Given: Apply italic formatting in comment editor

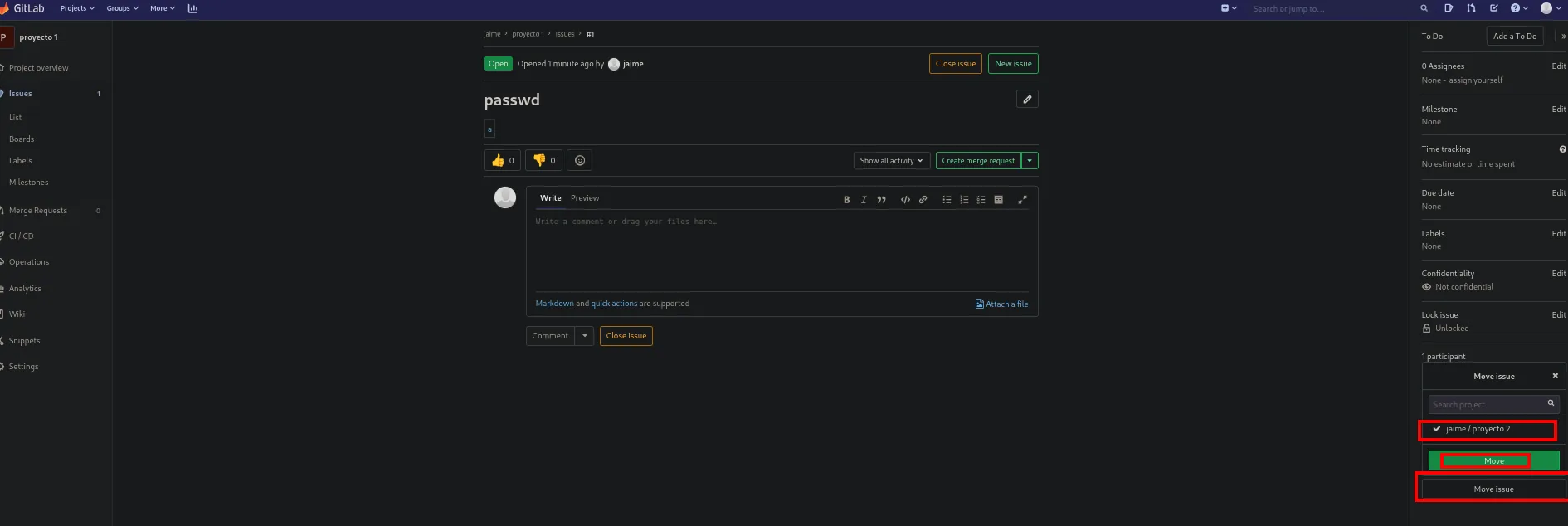Looking at the screenshot, I should [864, 200].
